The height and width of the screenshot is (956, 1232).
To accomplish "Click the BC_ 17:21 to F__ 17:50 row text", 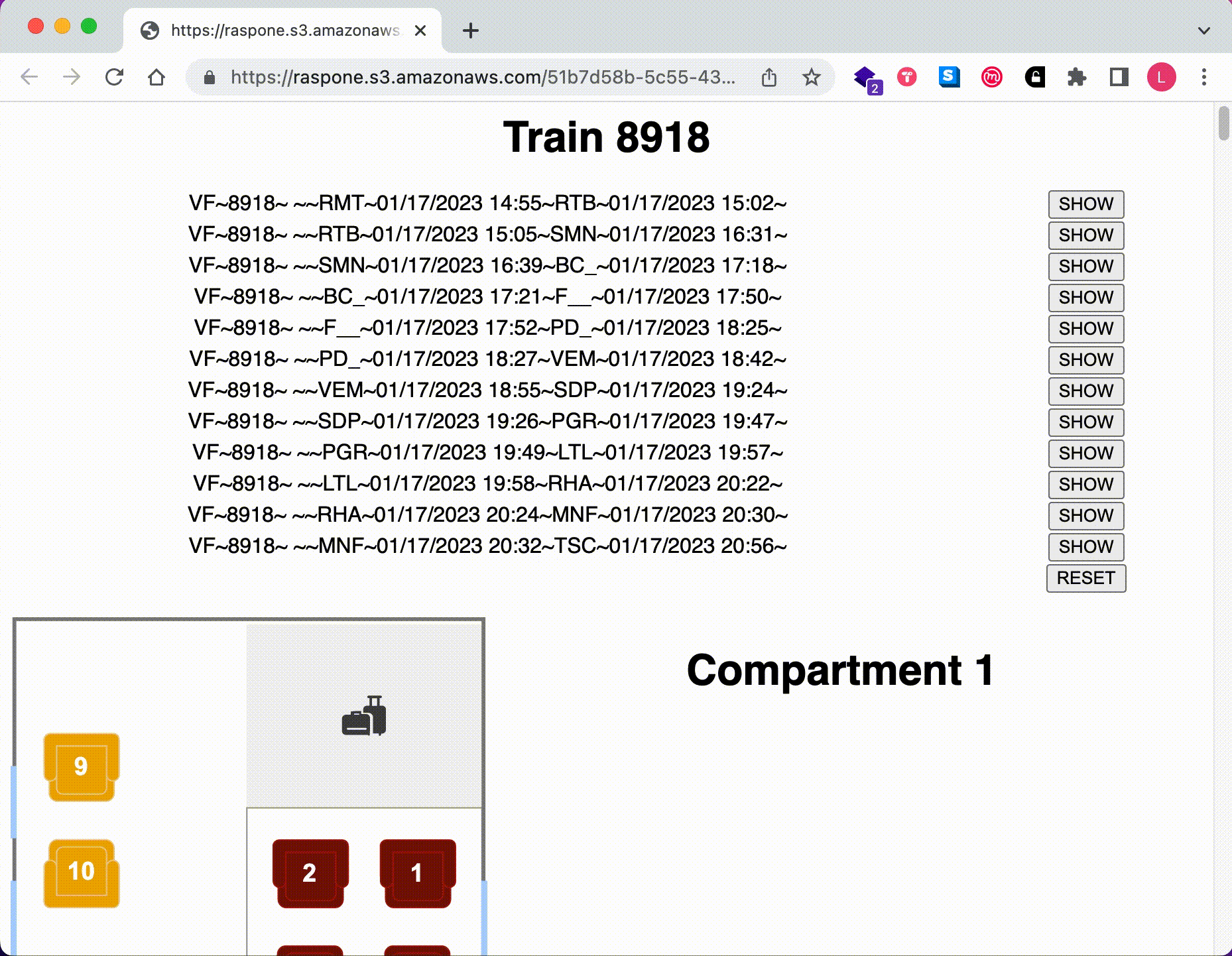I will coord(488,296).
